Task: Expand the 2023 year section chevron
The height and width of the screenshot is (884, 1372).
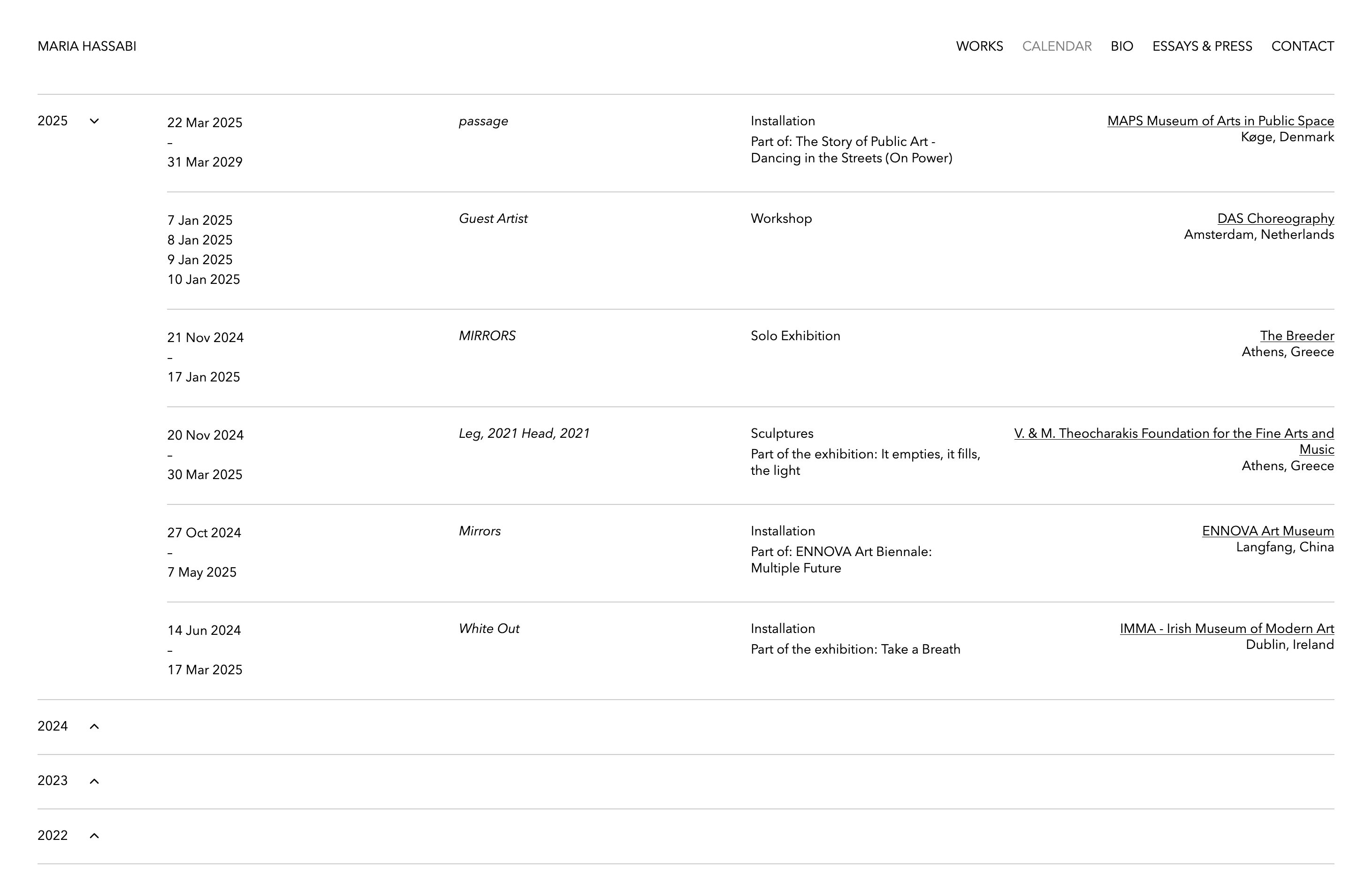Action: (x=95, y=781)
